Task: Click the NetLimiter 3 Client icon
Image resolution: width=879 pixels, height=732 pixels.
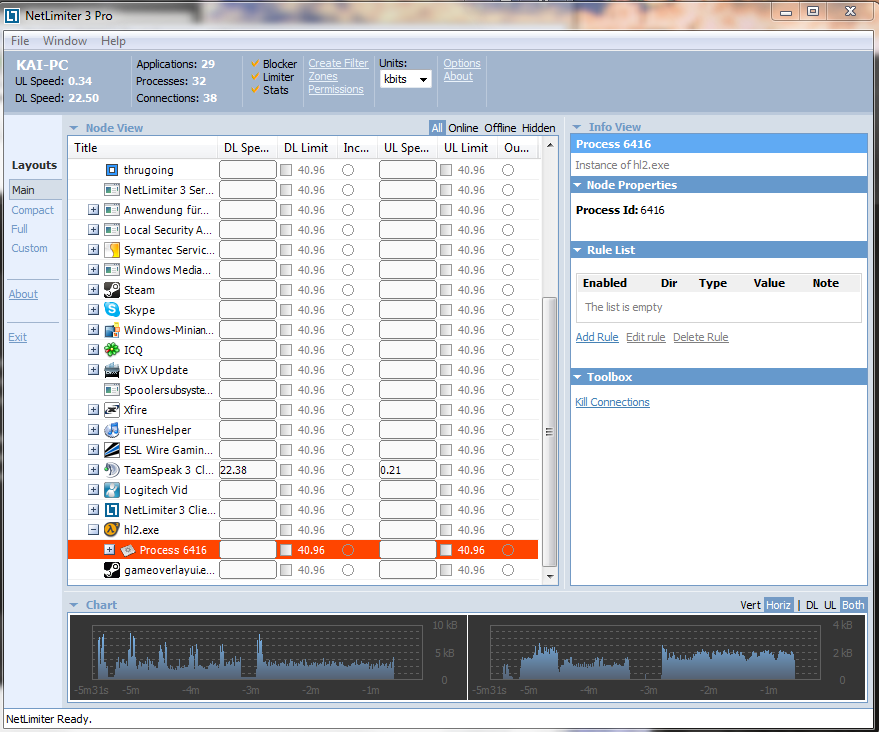Action: pyautogui.click(x=112, y=510)
